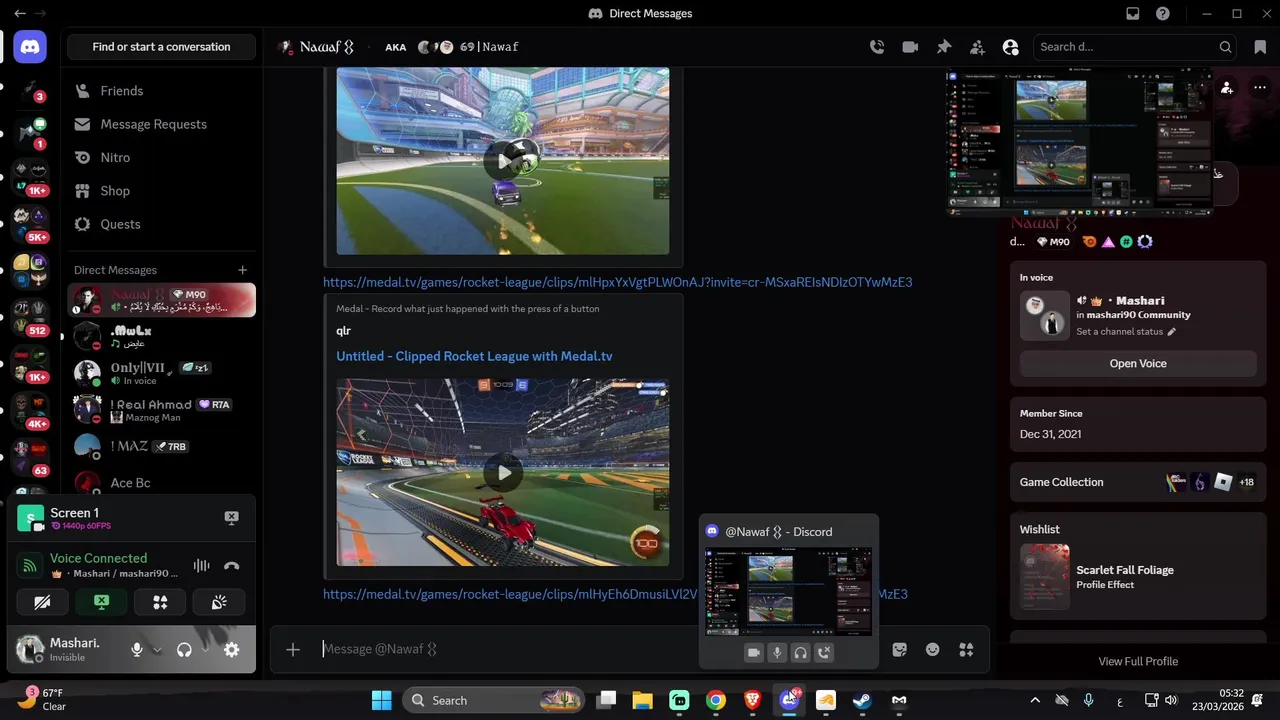Click the Search conversation field
The height and width of the screenshot is (720, 1280).
(1135, 47)
